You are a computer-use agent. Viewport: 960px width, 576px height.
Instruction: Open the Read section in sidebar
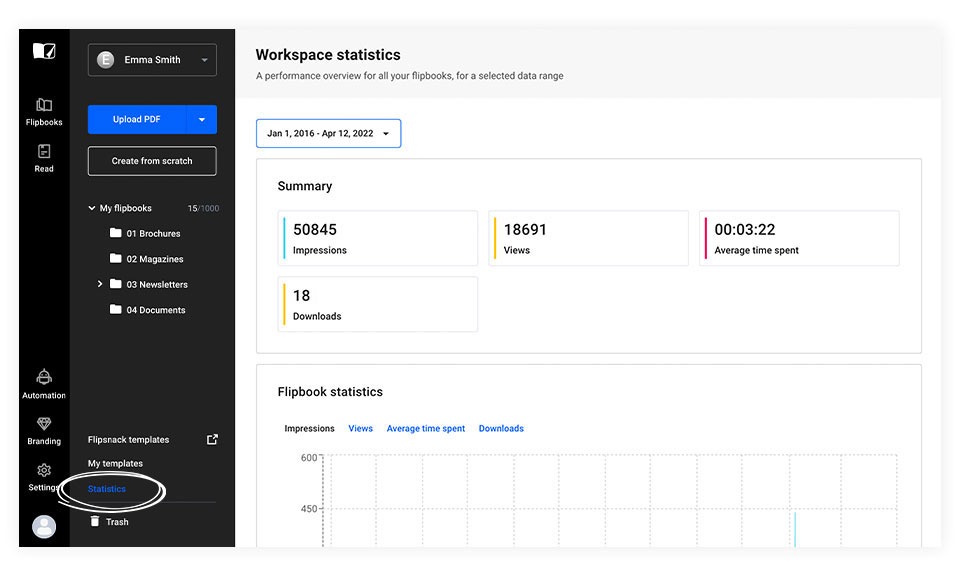pos(43,159)
